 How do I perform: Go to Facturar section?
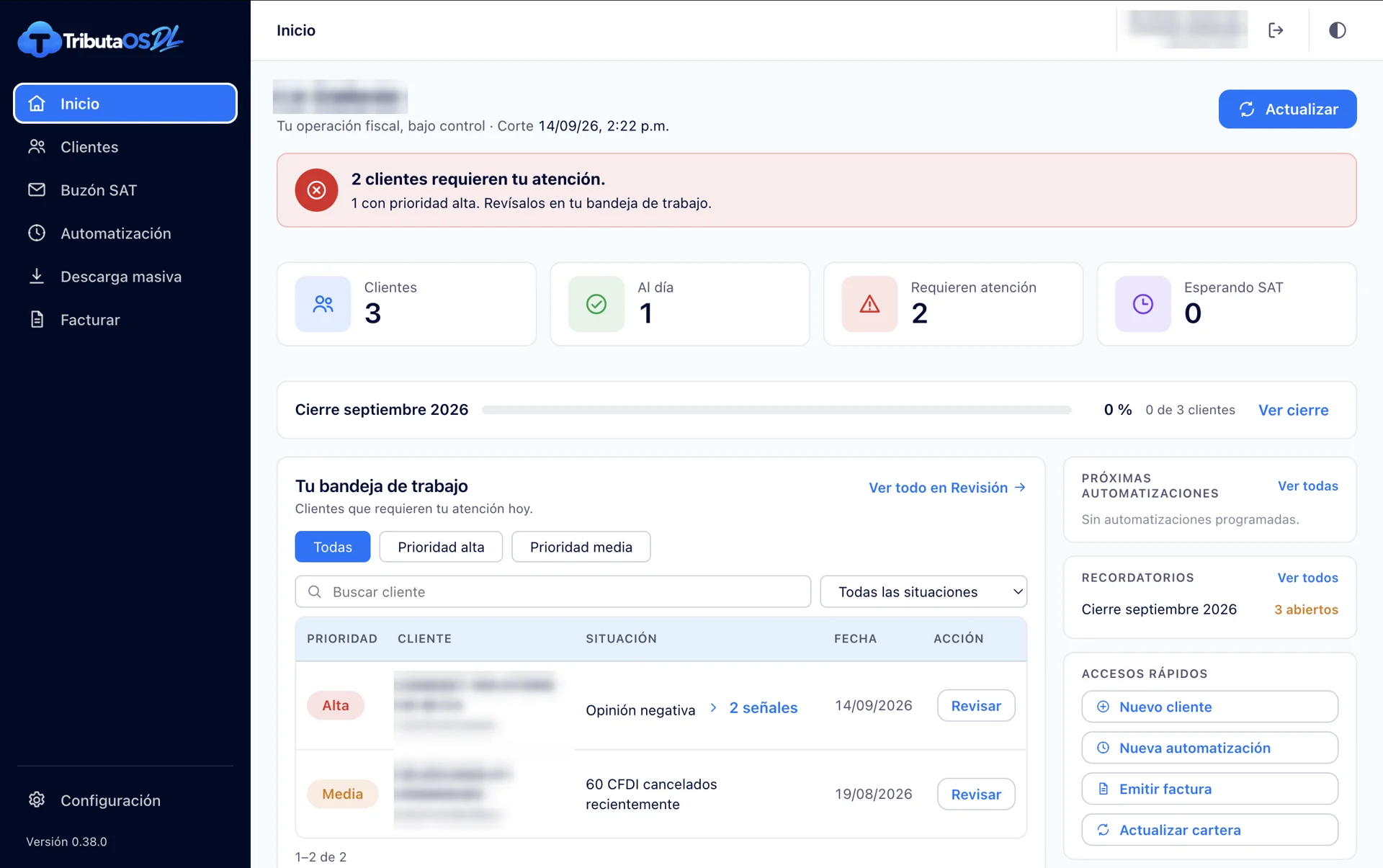(125, 320)
